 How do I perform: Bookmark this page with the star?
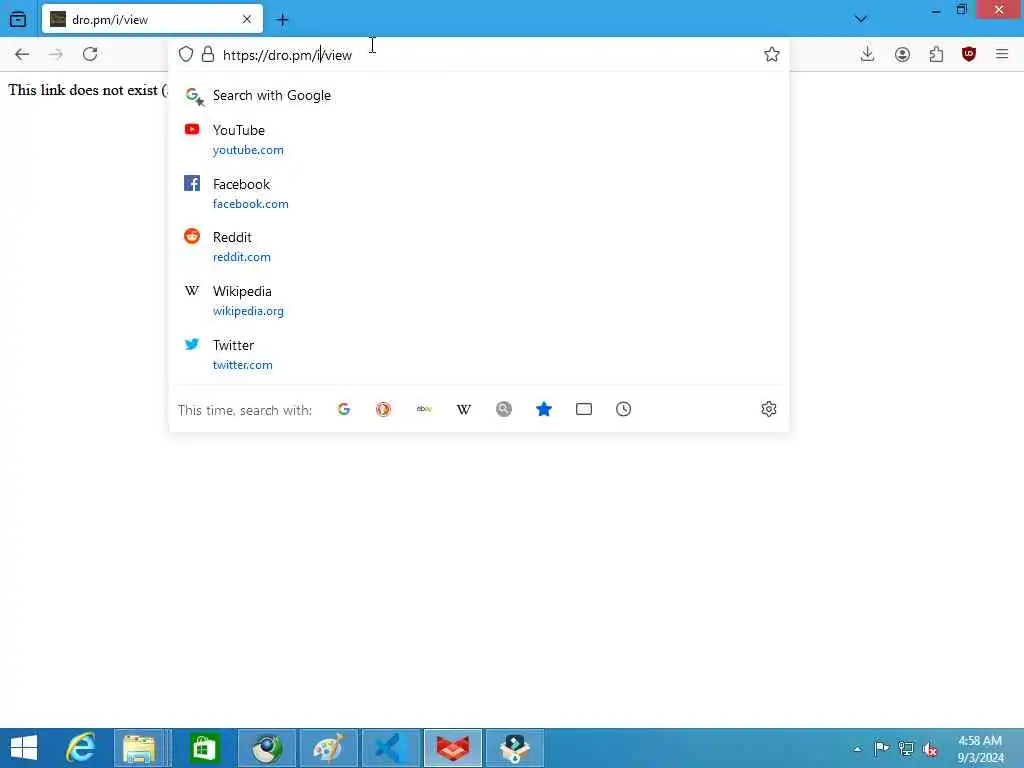coord(772,54)
